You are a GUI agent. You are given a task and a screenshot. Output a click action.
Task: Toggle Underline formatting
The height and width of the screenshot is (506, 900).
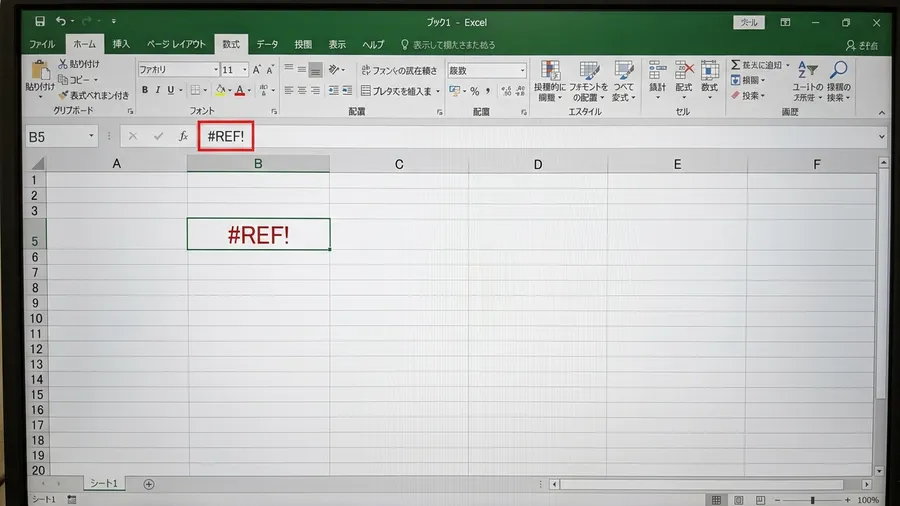[170, 90]
